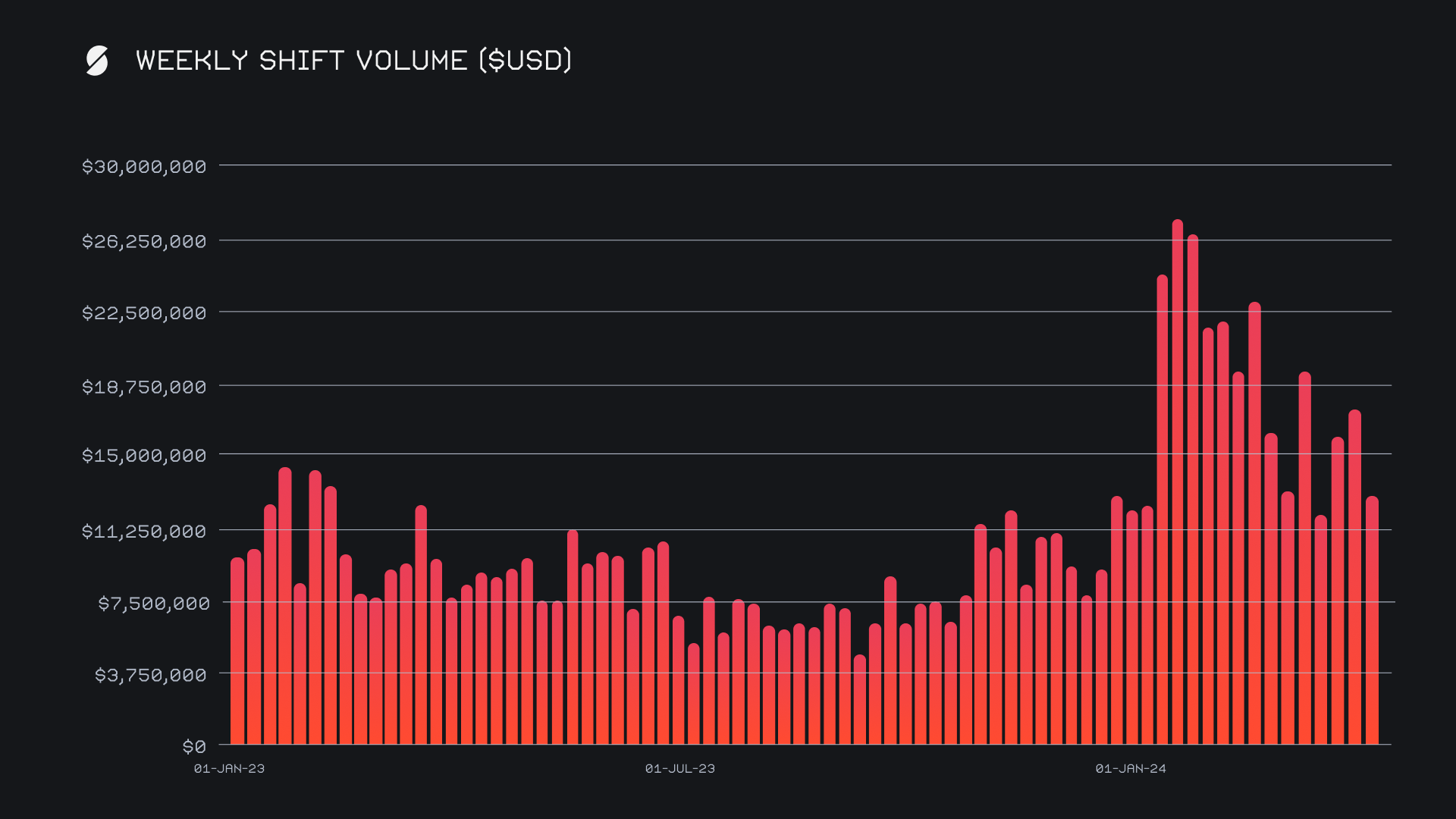This screenshot has height=819, width=1456.
Task: Click the first bar on the left
Action: pos(237,652)
